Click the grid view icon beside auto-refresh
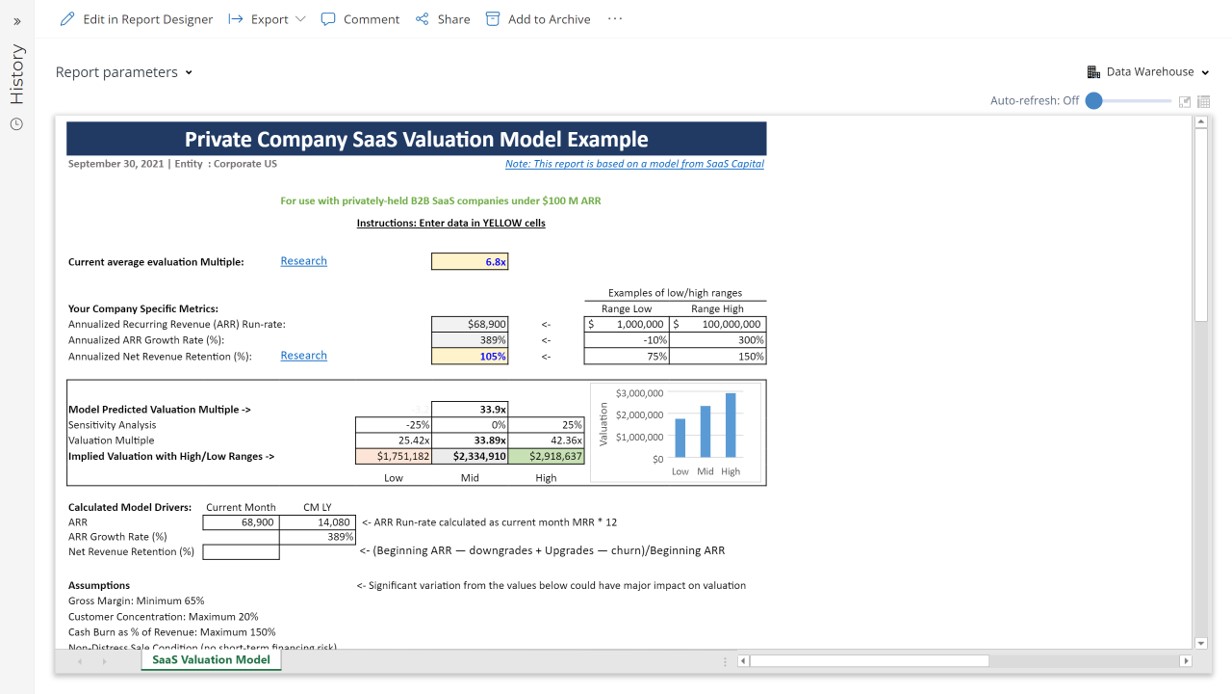Viewport: 1232px width, 694px height. (x=1203, y=101)
